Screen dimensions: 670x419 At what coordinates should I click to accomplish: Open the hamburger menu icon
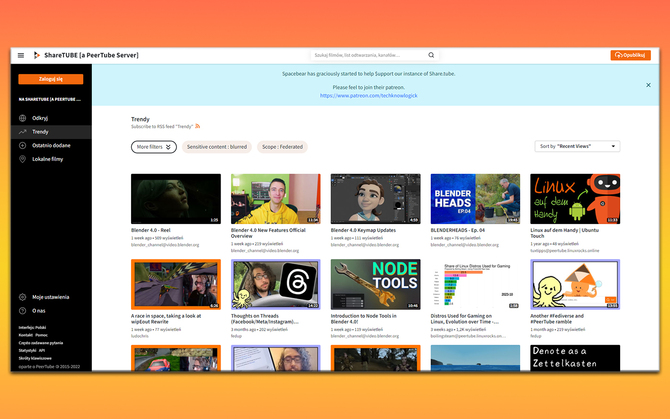21,55
